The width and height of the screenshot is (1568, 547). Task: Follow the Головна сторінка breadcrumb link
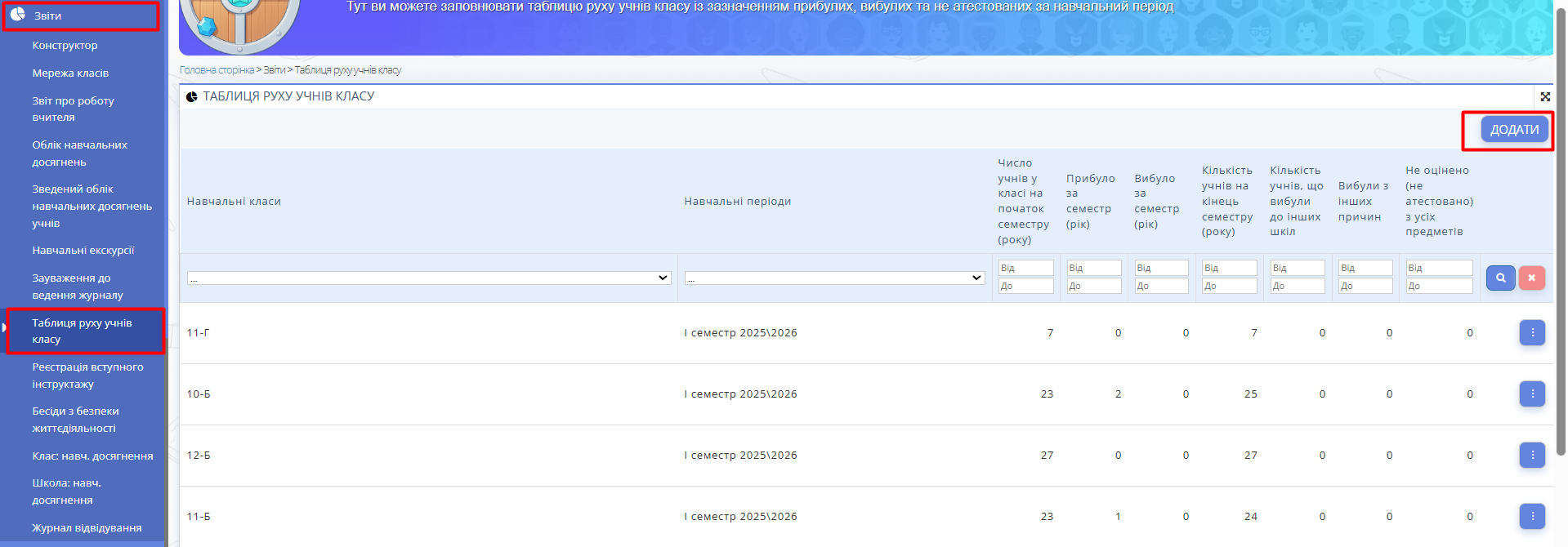217,70
